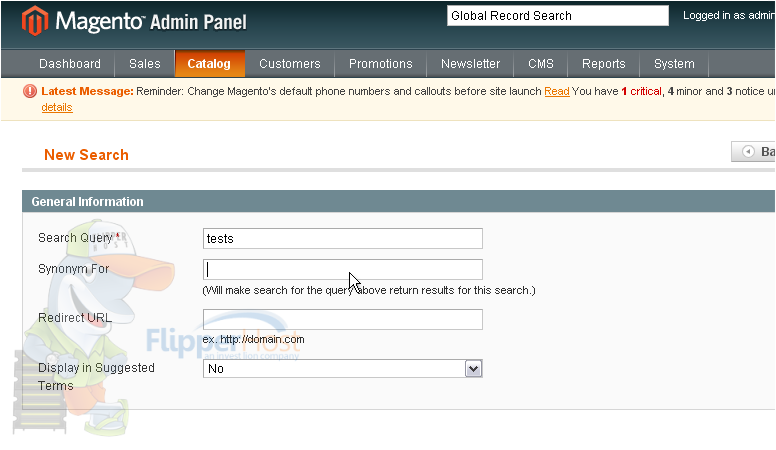This screenshot has height=450, width=776.
Task: Click the Display in Suggested Terms label
Action: 96,377
